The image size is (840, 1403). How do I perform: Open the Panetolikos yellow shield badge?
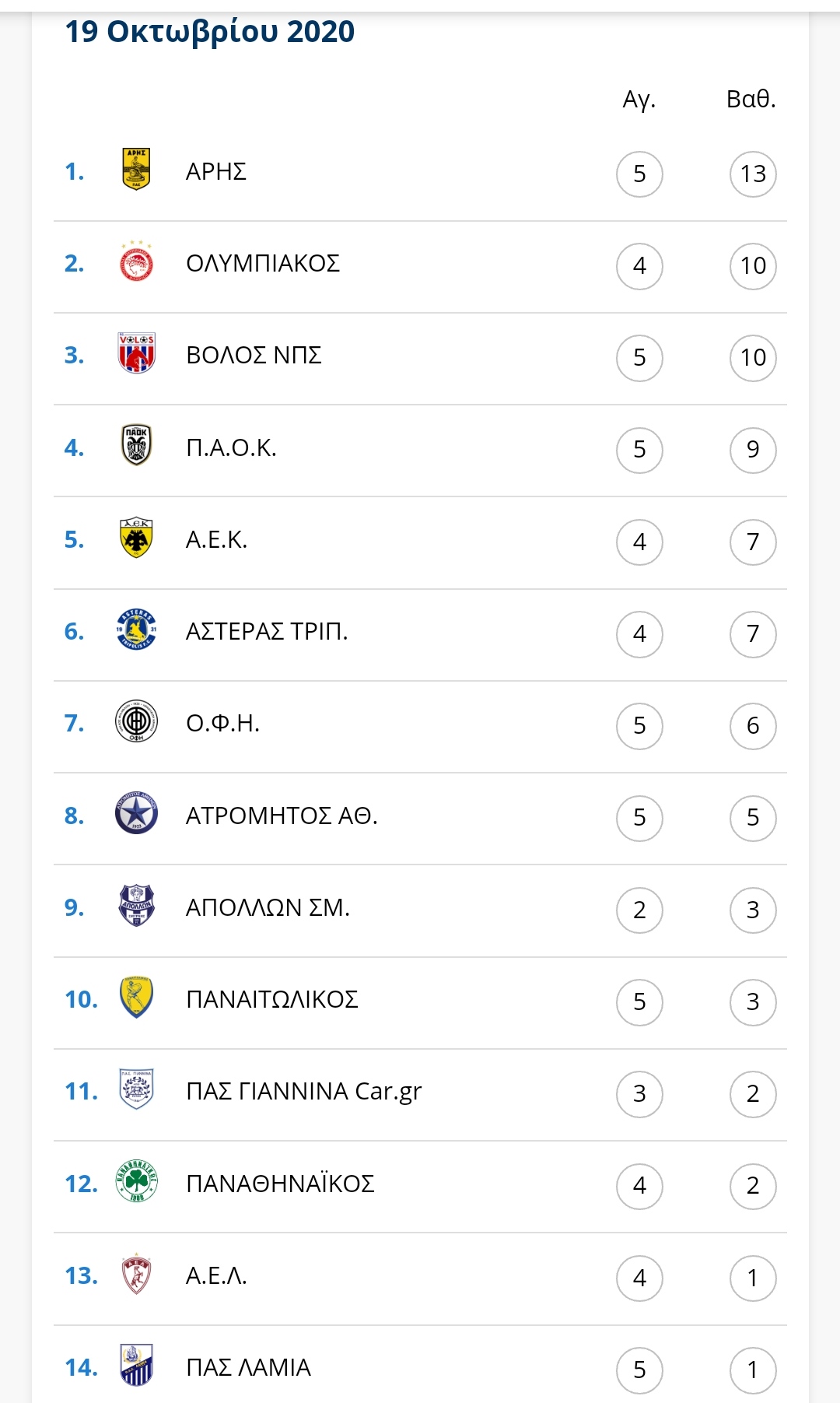[x=136, y=998]
